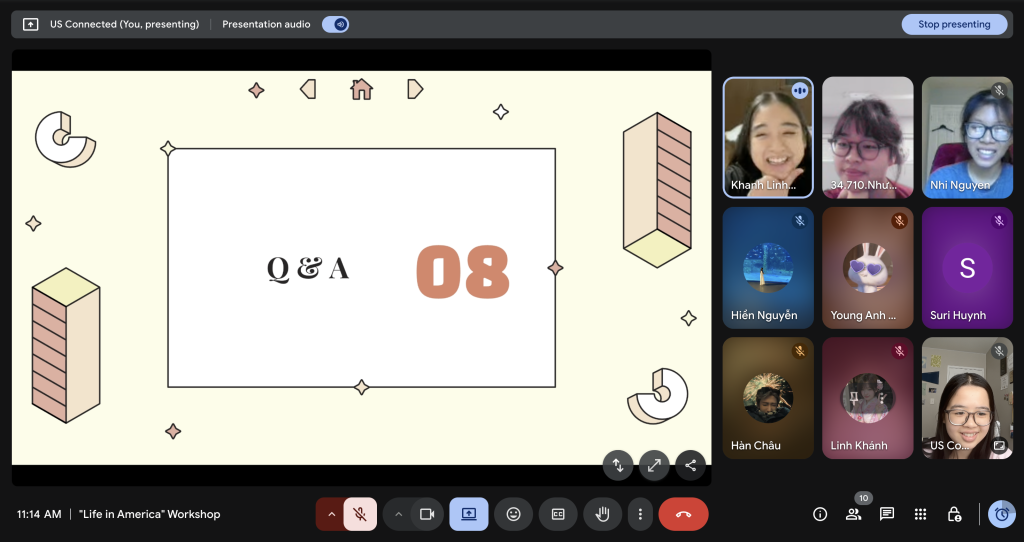Screen dimensions: 1024x542
Task: Open more options three-dot menu
Action: (640, 514)
